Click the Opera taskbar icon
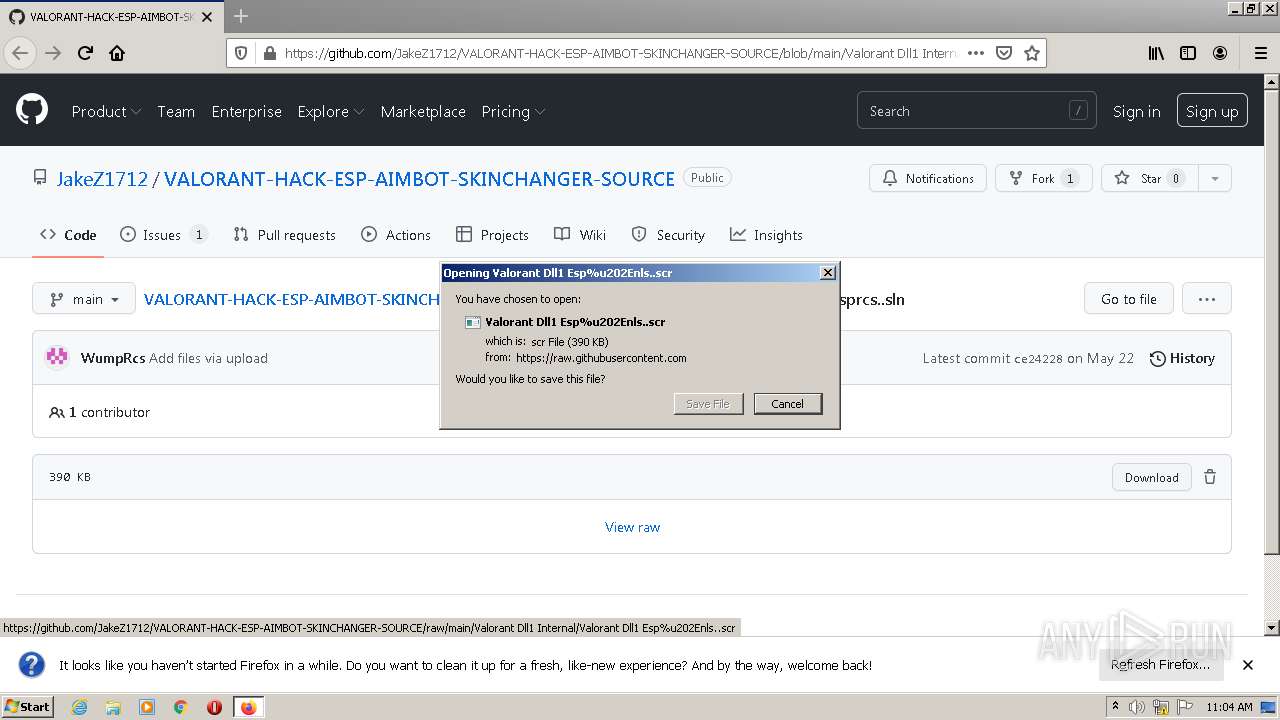Screen dimensions: 1280x720 pos(214,707)
